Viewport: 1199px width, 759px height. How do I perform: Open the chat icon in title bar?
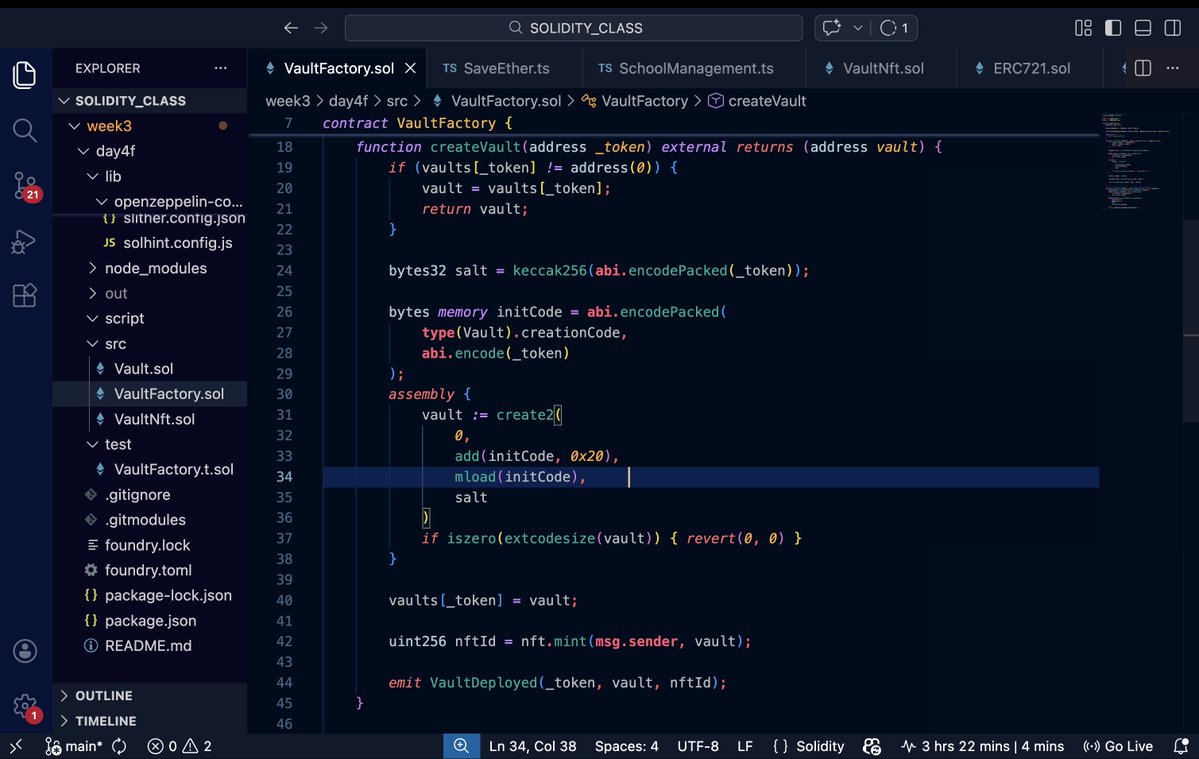click(831, 28)
